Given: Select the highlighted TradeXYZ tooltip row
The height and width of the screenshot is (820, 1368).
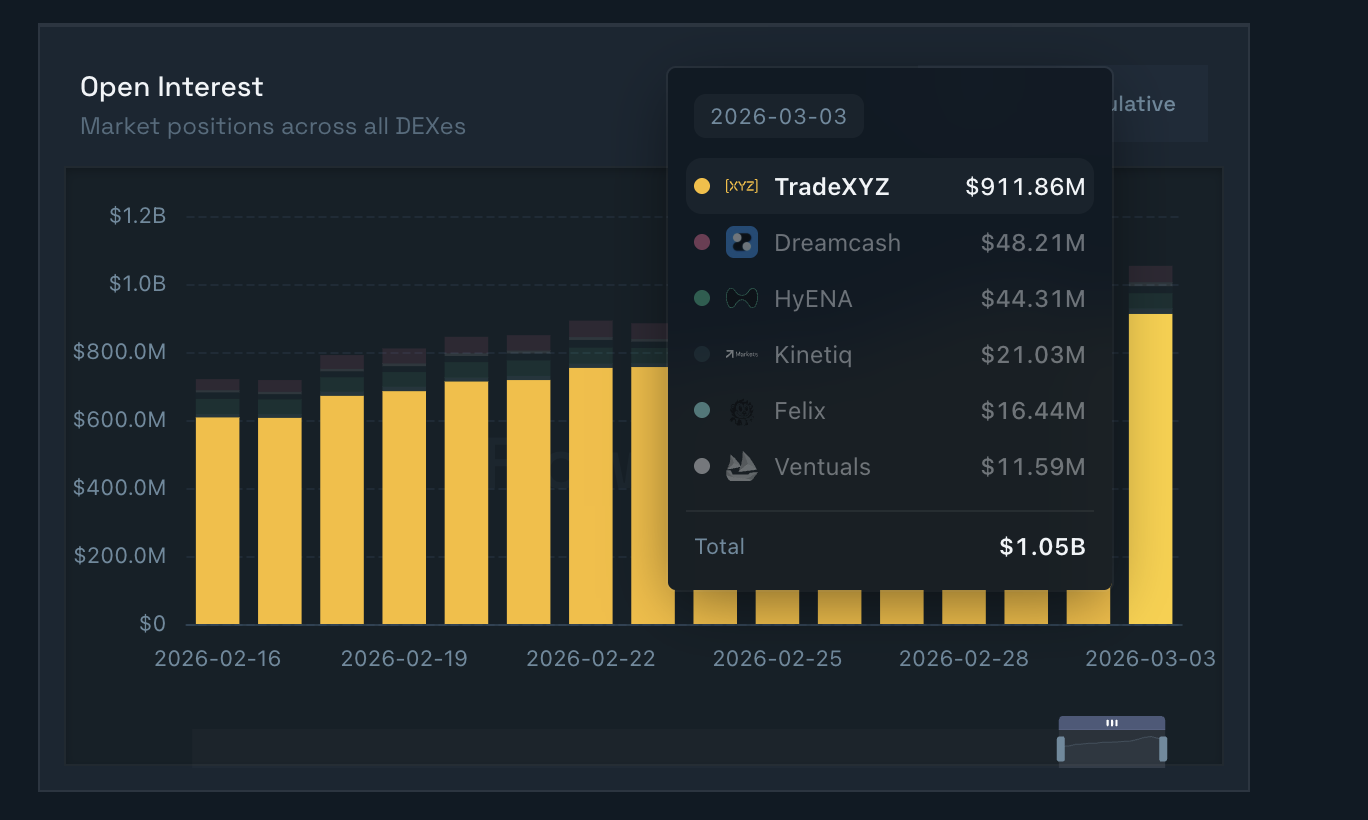Looking at the screenshot, I should tap(890, 186).
